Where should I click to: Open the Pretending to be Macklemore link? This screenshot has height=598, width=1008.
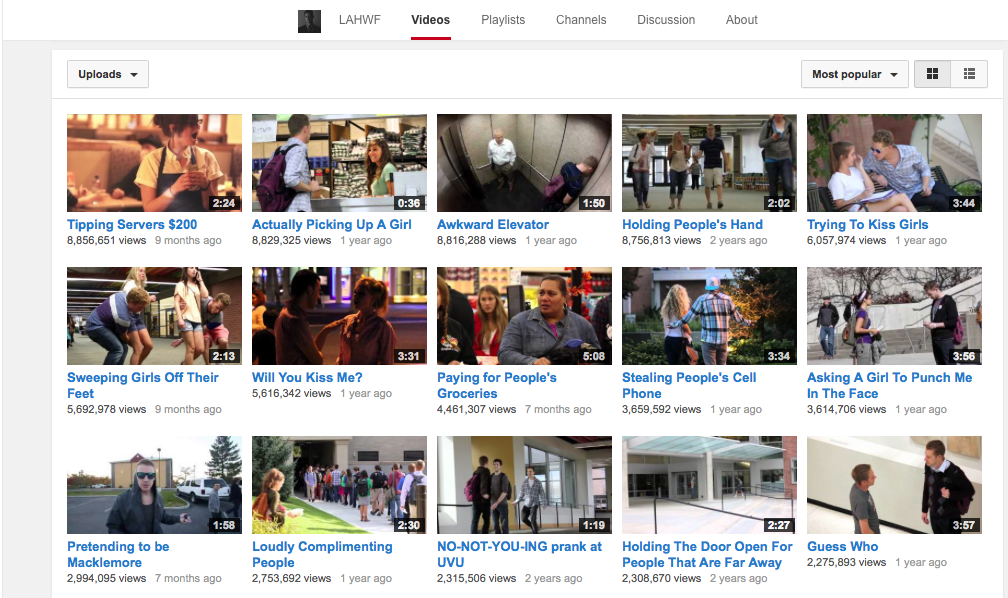click(x=118, y=554)
